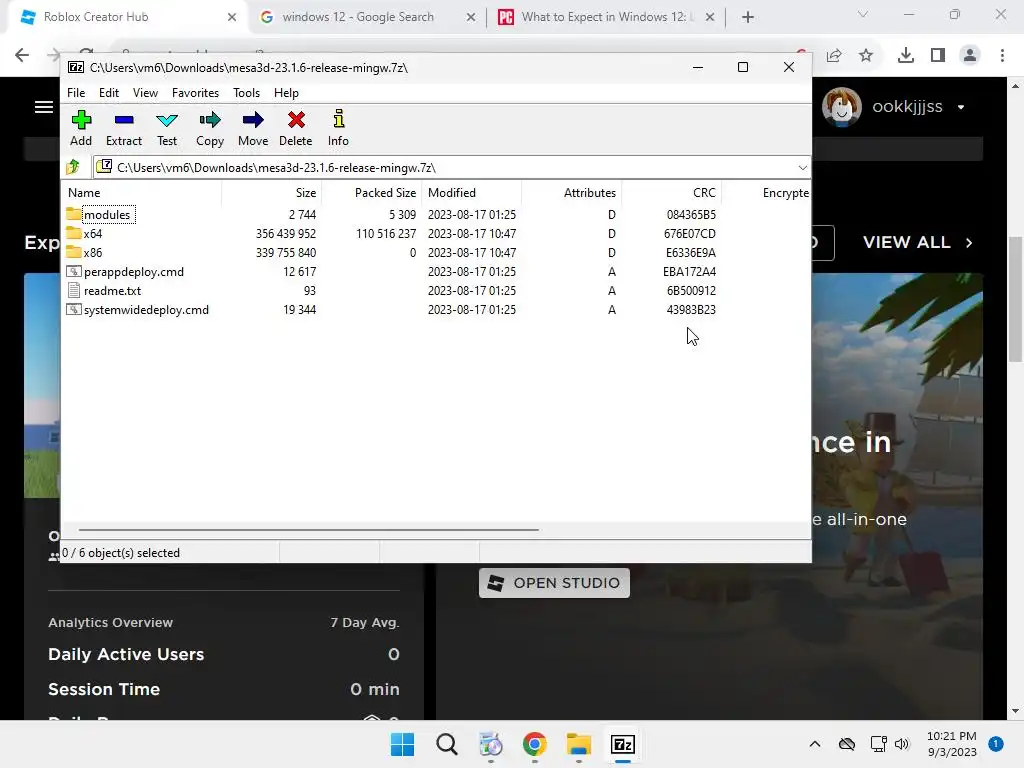Open Chrome side panel icon
The width and height of the screenshot is (1024, 768).
tap(938, 55)
